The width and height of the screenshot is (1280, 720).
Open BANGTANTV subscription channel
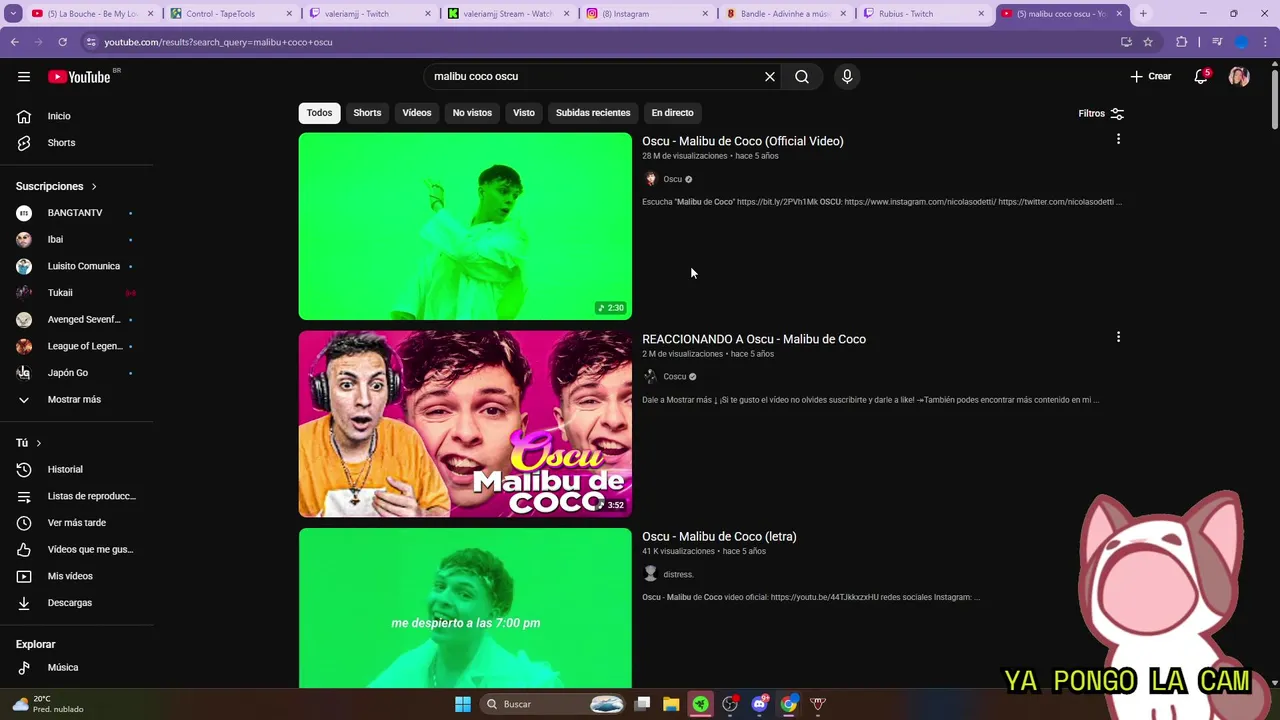point(76,213)
